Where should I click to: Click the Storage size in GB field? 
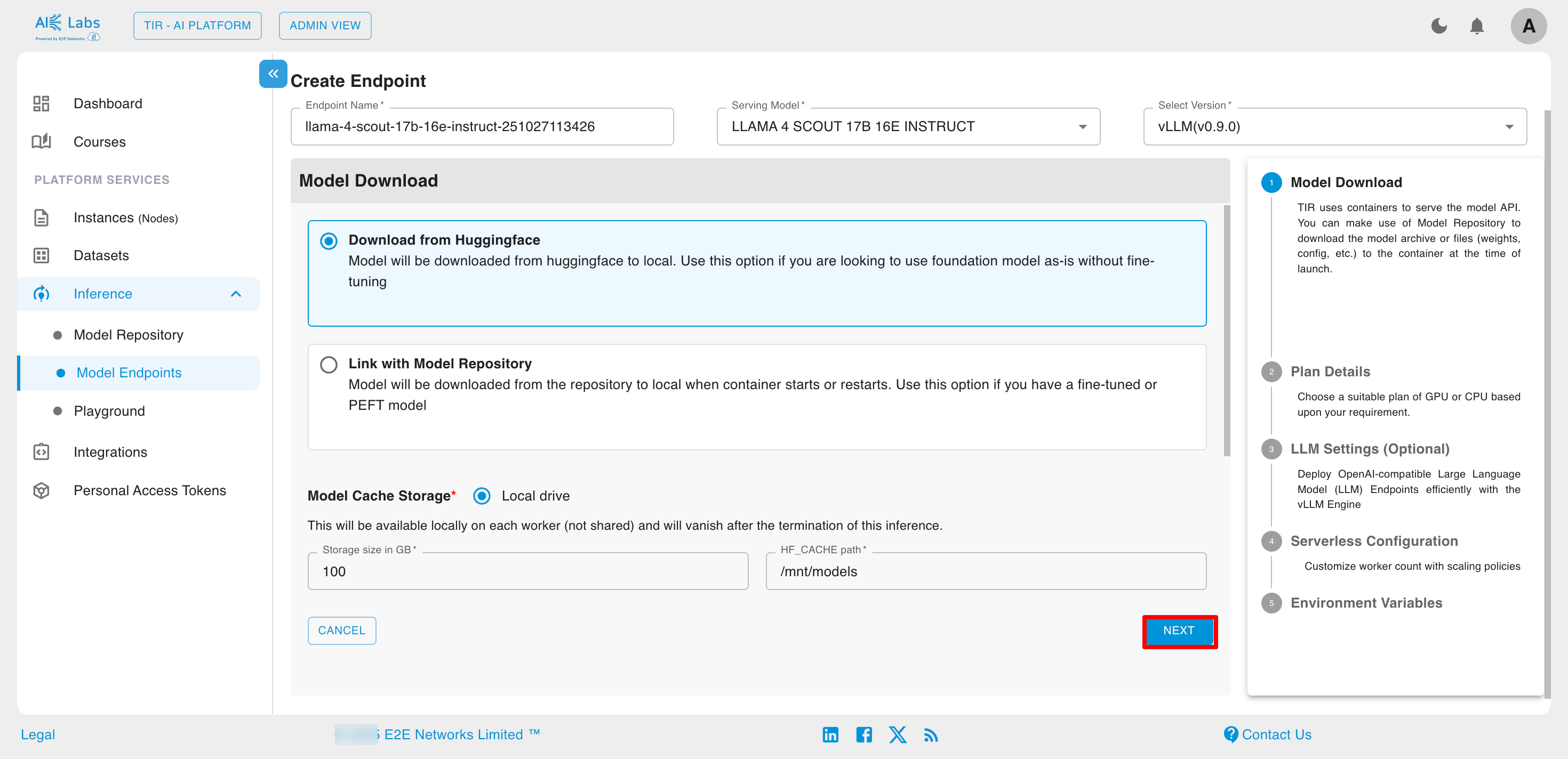528,571
